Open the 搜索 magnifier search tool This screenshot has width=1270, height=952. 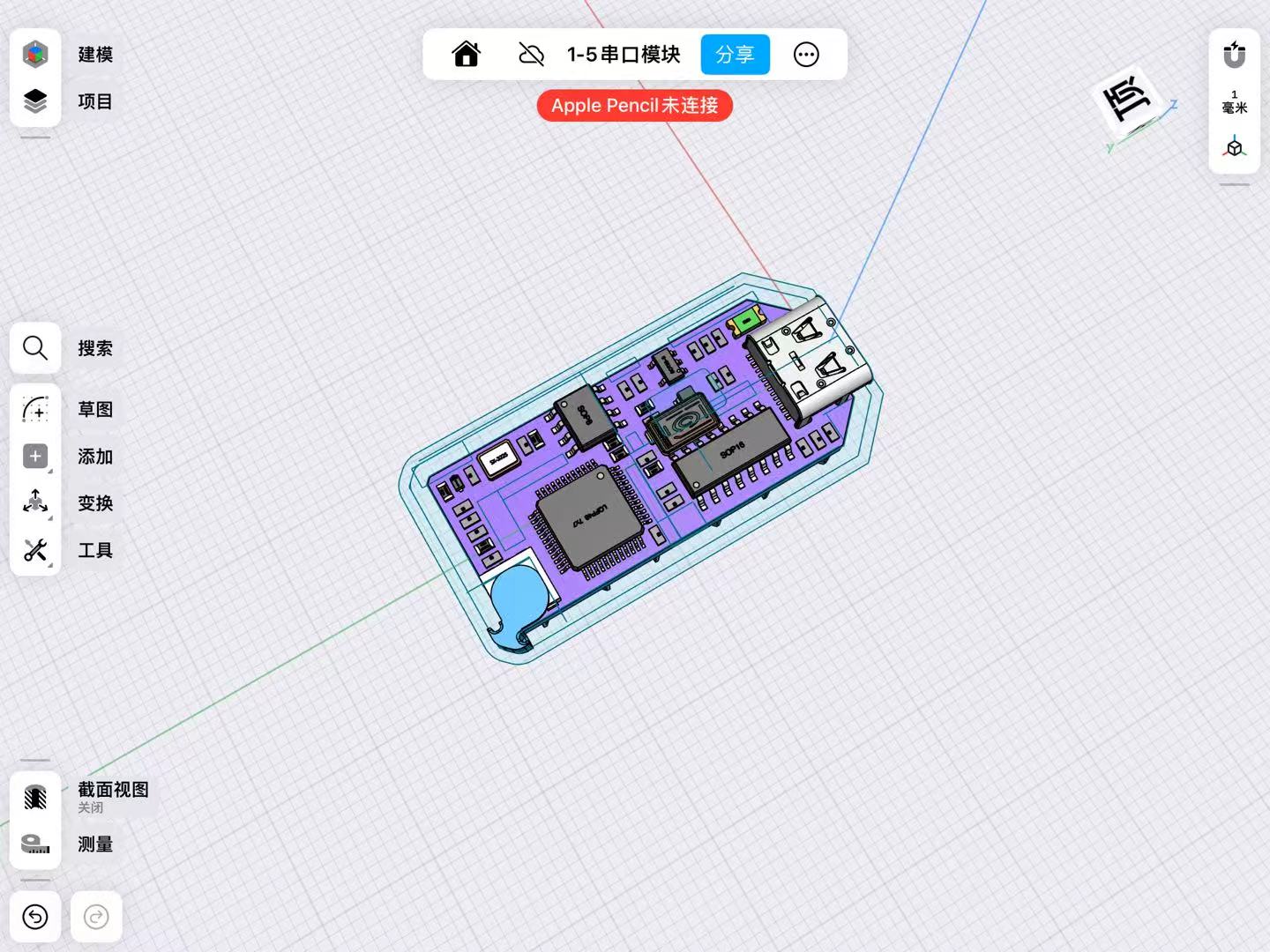[35, 348]
